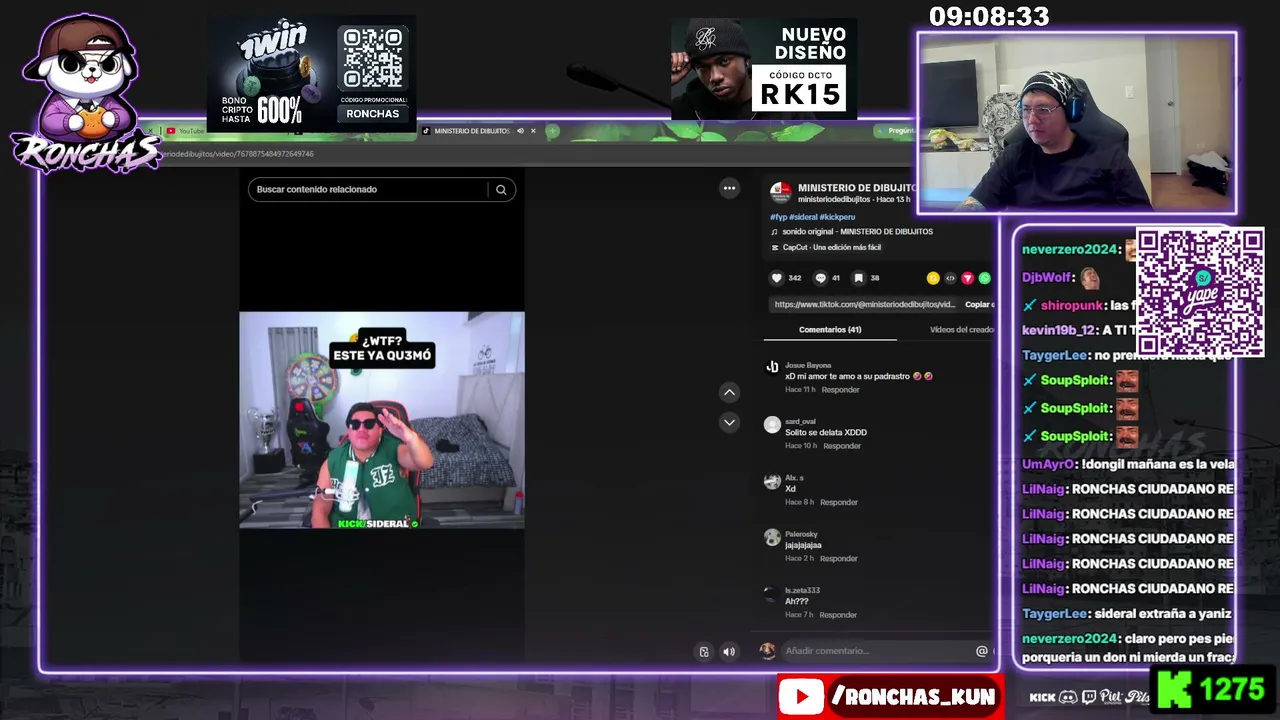Save video using the bookmark icon
This screenshot has height=720, width=1280.
pos(858,278)
